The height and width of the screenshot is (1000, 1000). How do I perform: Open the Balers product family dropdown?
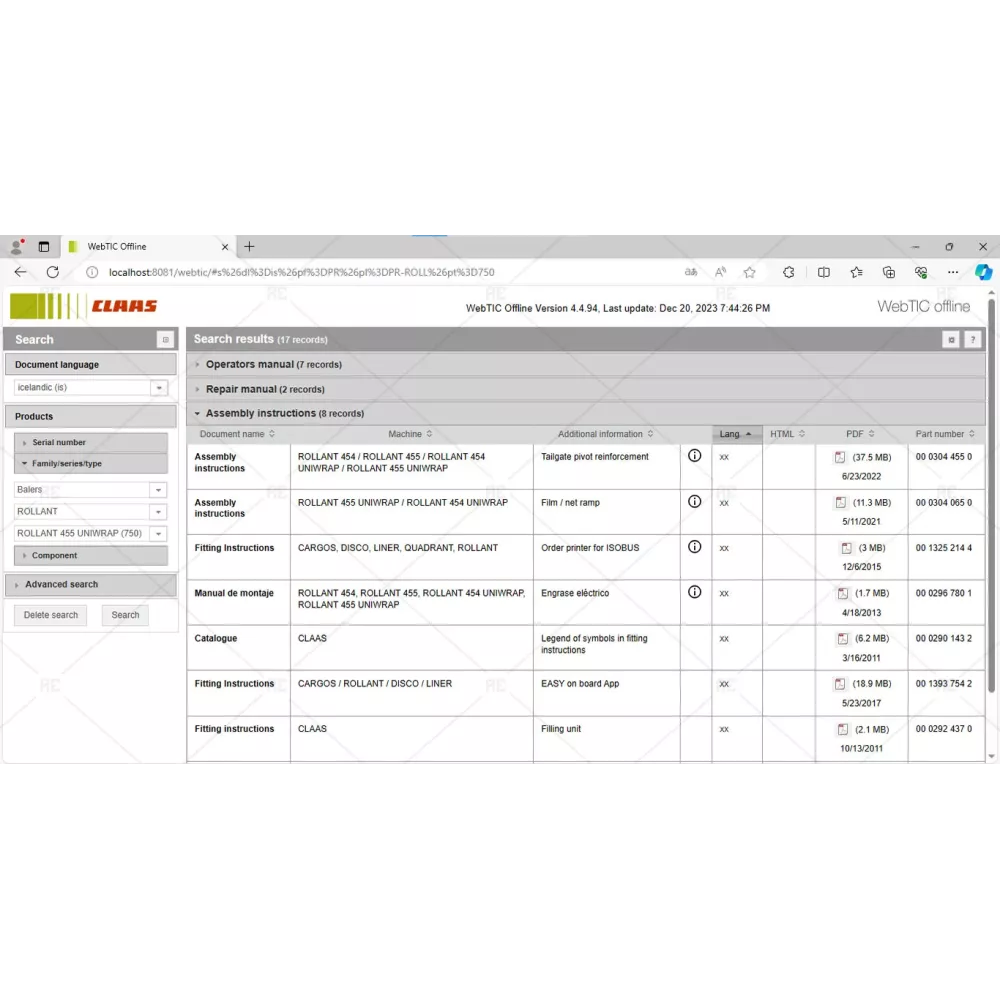pyautogui.click(x=158, y=490)
